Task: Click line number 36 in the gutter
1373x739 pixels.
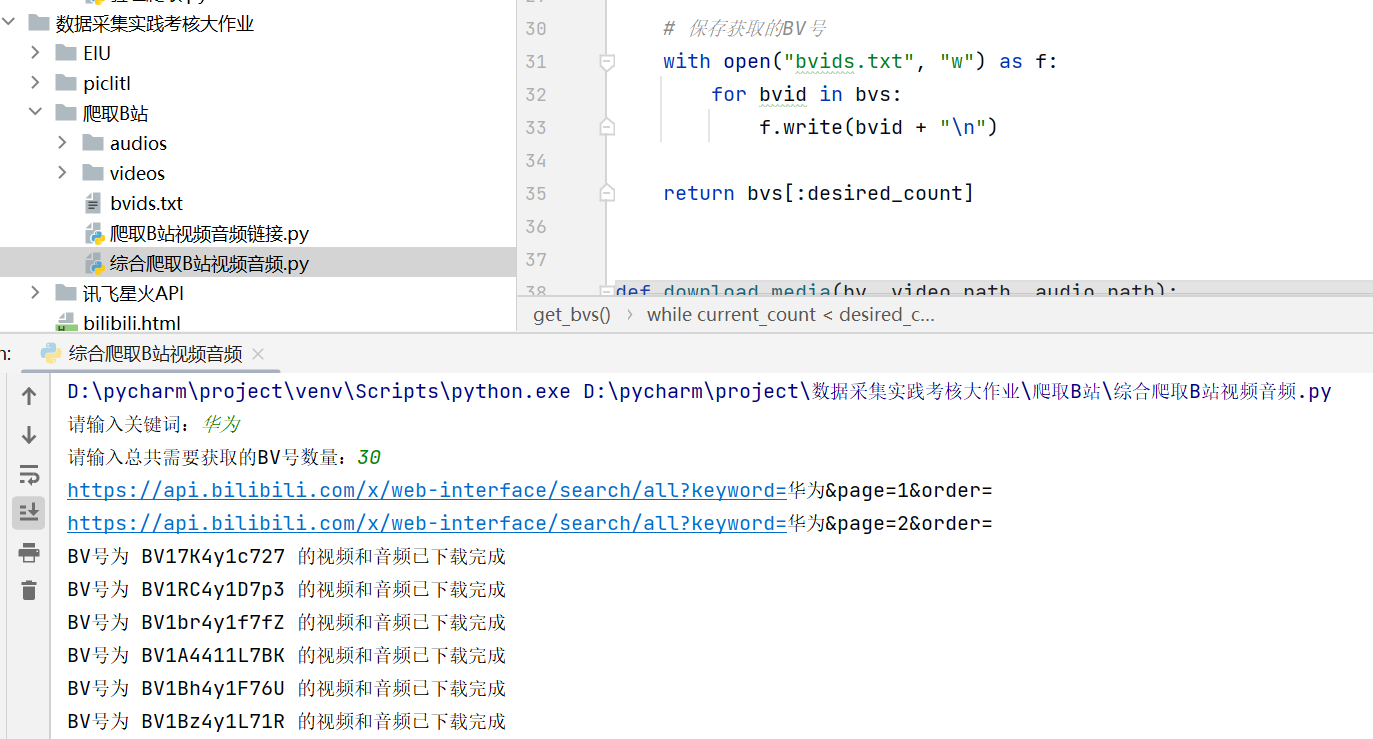Action: (x=535, y=226)
